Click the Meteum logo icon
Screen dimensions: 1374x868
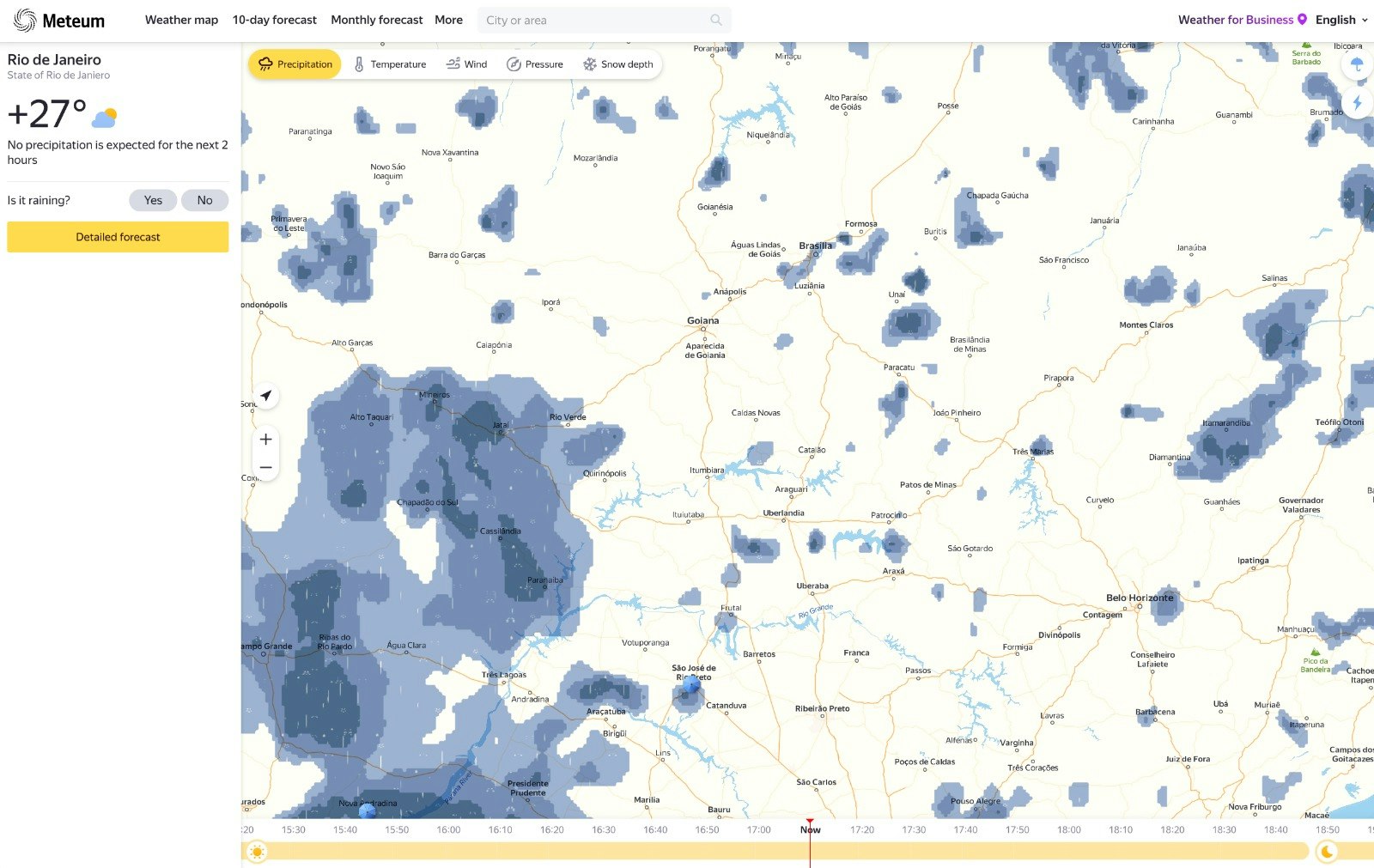tap(25, 20)
